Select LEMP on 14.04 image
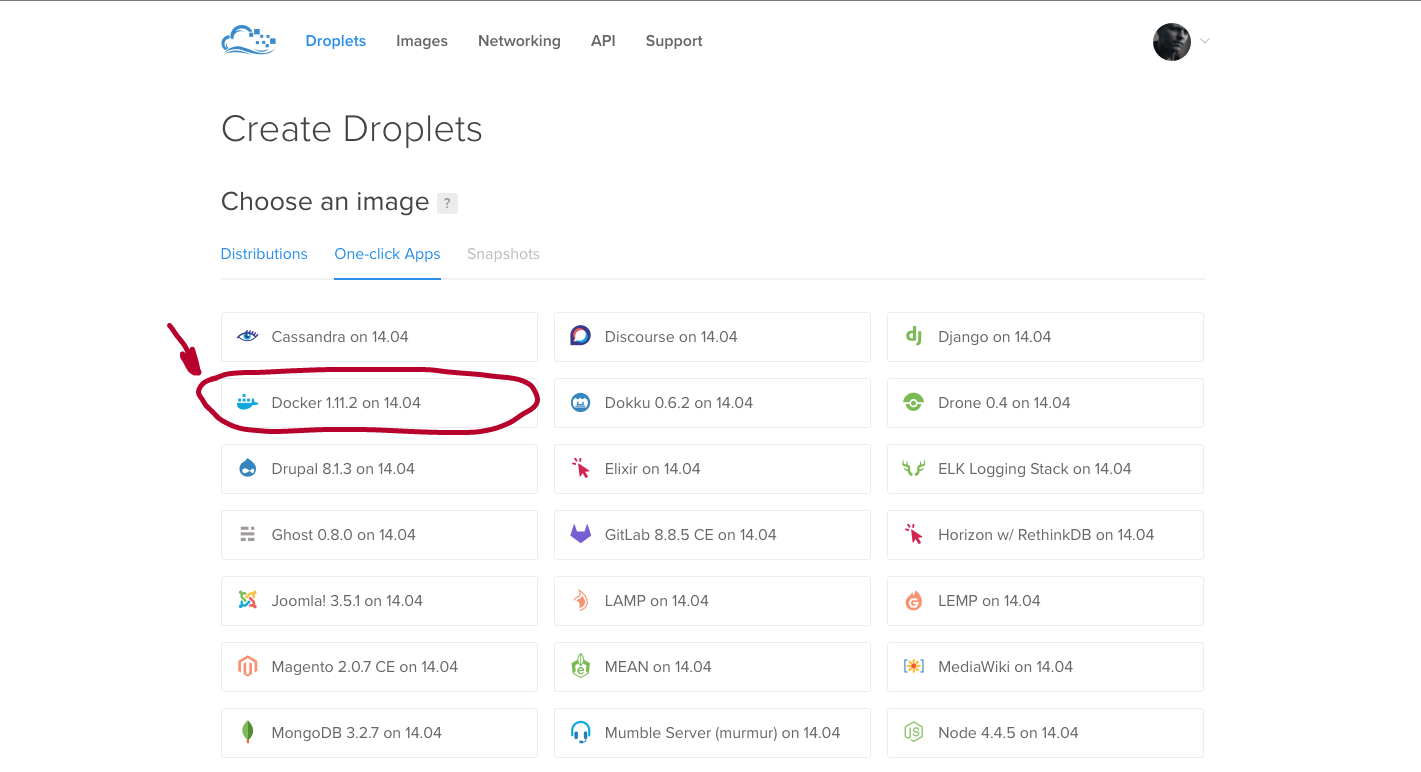 click(1045, 601)
